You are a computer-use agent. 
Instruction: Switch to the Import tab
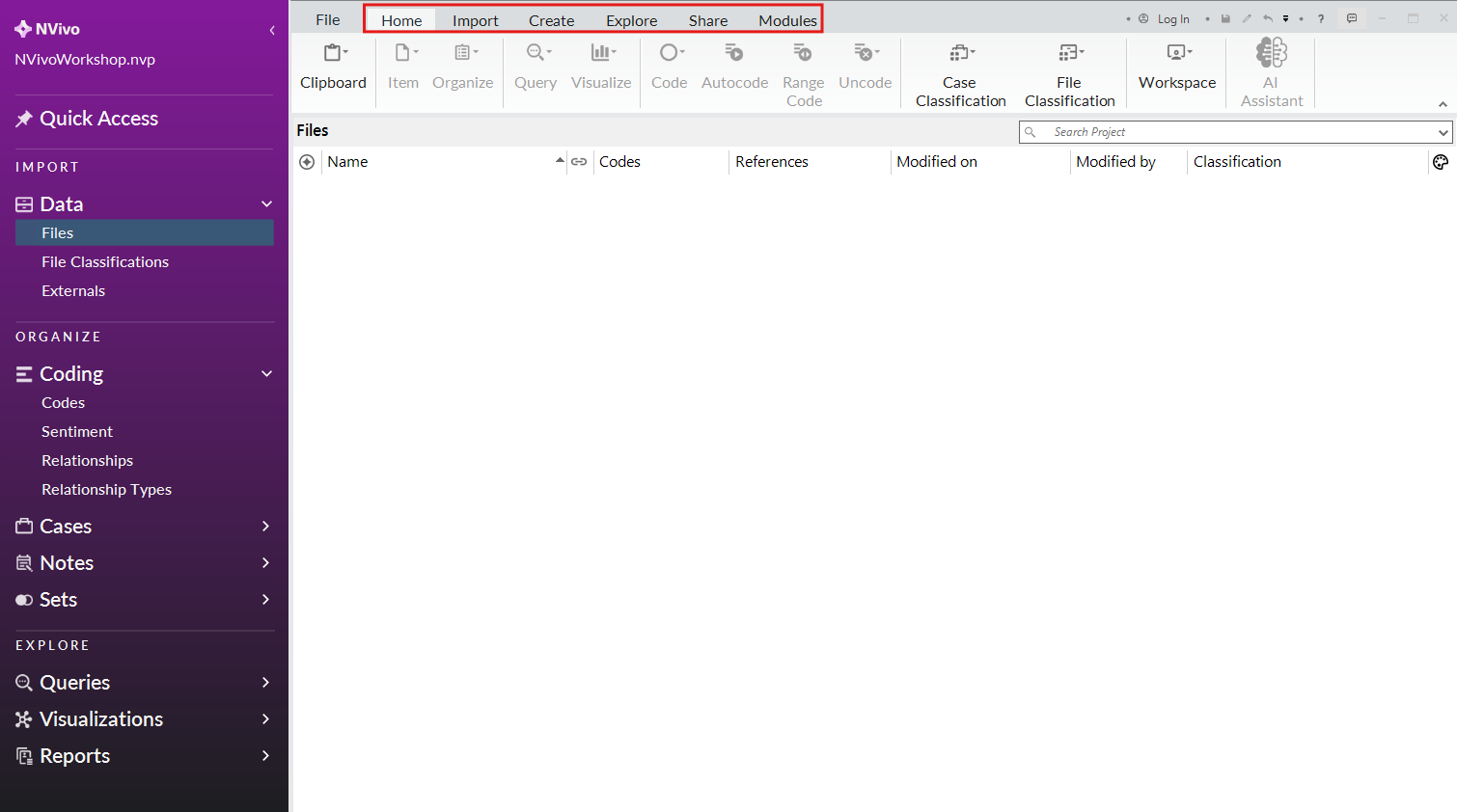click(476, 20)
